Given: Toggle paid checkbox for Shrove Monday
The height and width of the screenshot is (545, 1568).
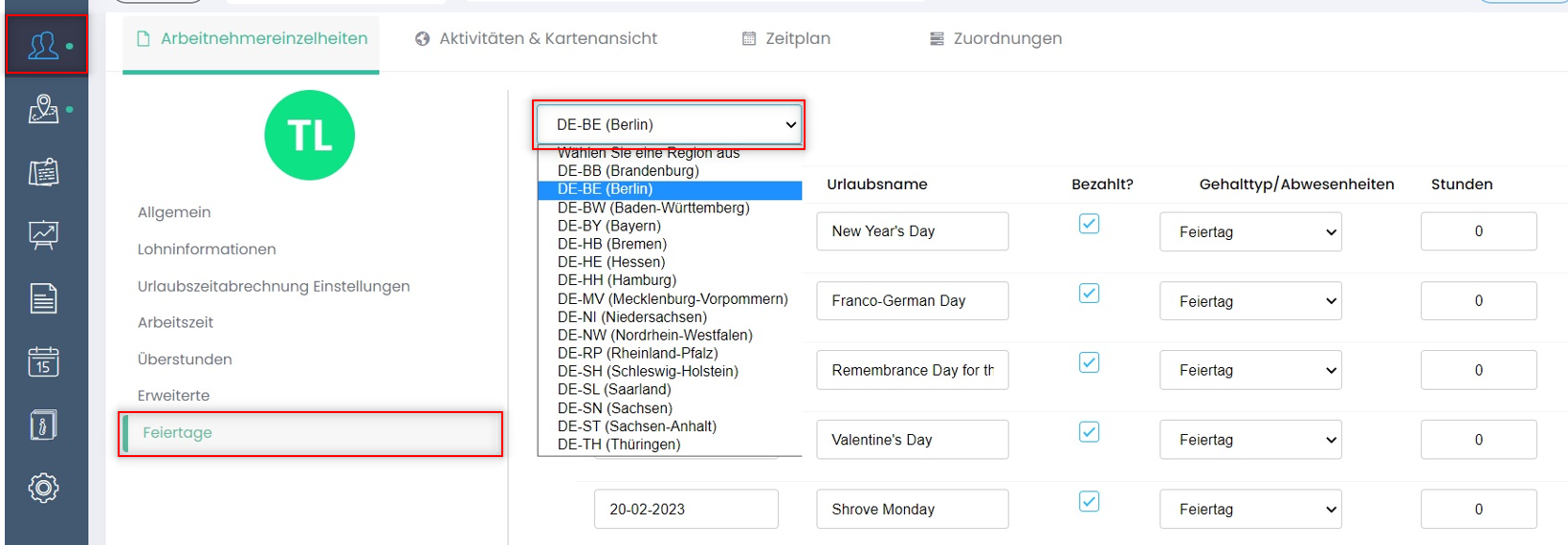Looking at the screenshot, I should [1089, 502].
